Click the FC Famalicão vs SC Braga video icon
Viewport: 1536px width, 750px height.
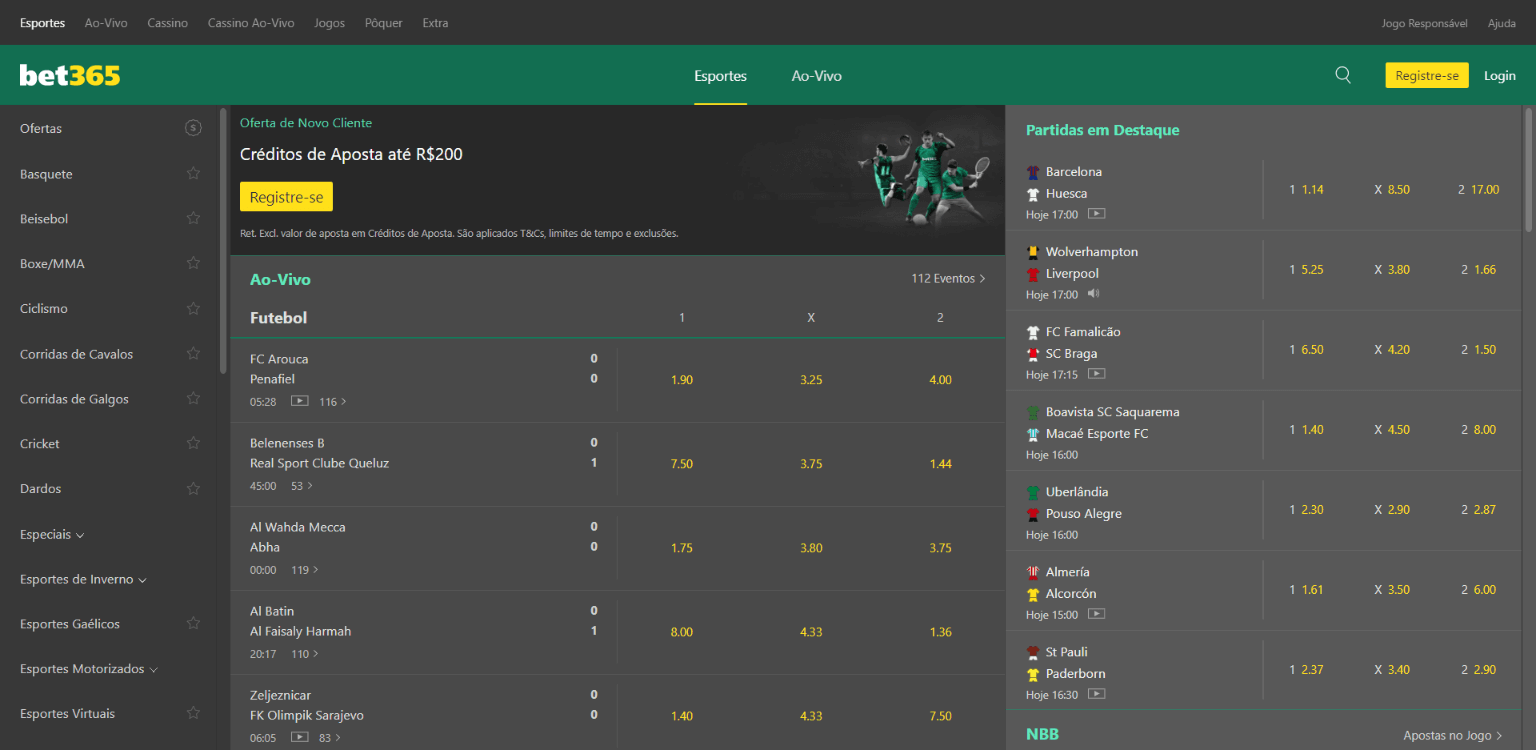click(1096, 374)
